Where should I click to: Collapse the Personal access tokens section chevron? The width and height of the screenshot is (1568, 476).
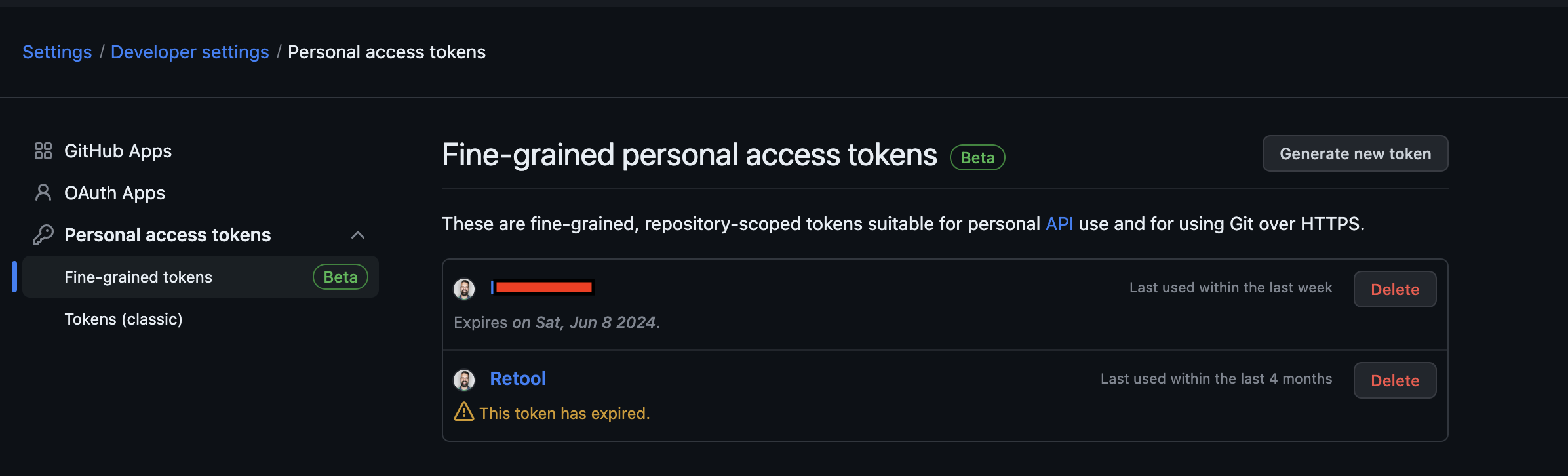[358, 235]
